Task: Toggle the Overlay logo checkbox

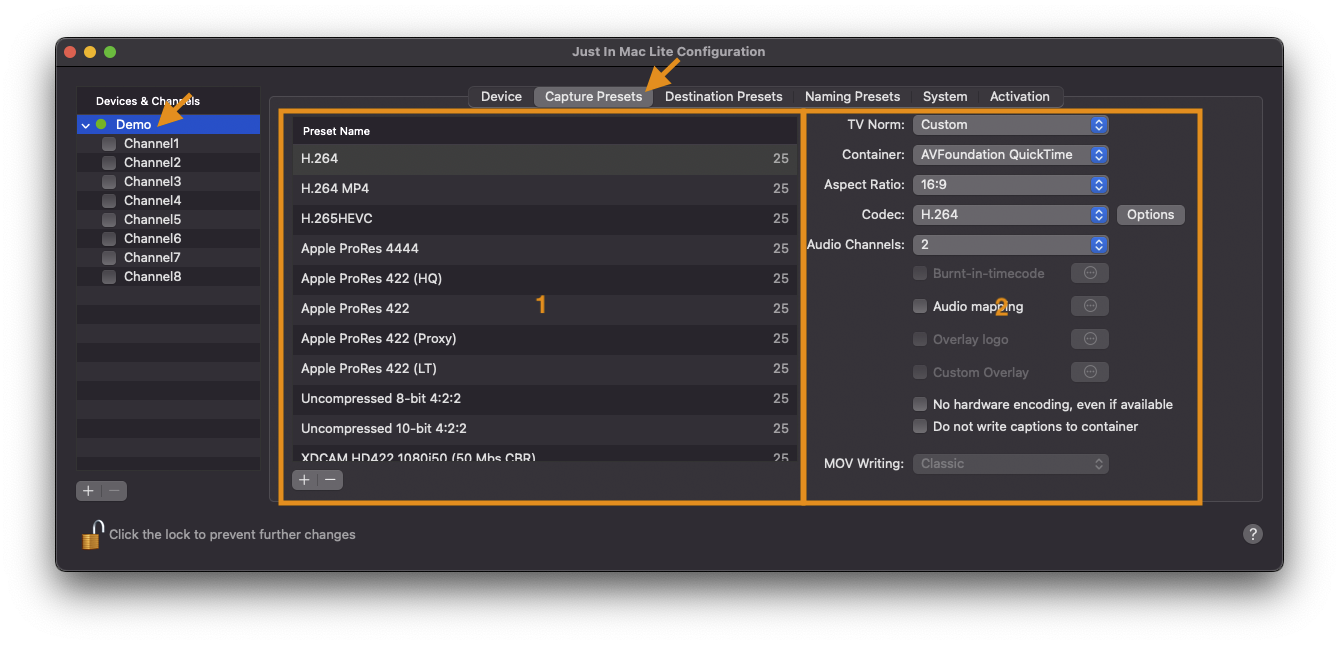Action: (920, 339)
